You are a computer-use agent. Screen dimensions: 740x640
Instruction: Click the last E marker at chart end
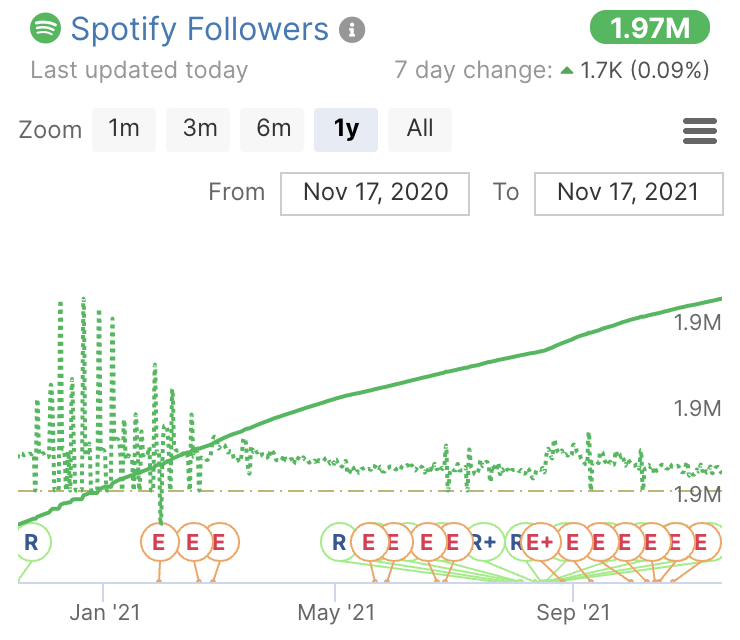[703, 543]
